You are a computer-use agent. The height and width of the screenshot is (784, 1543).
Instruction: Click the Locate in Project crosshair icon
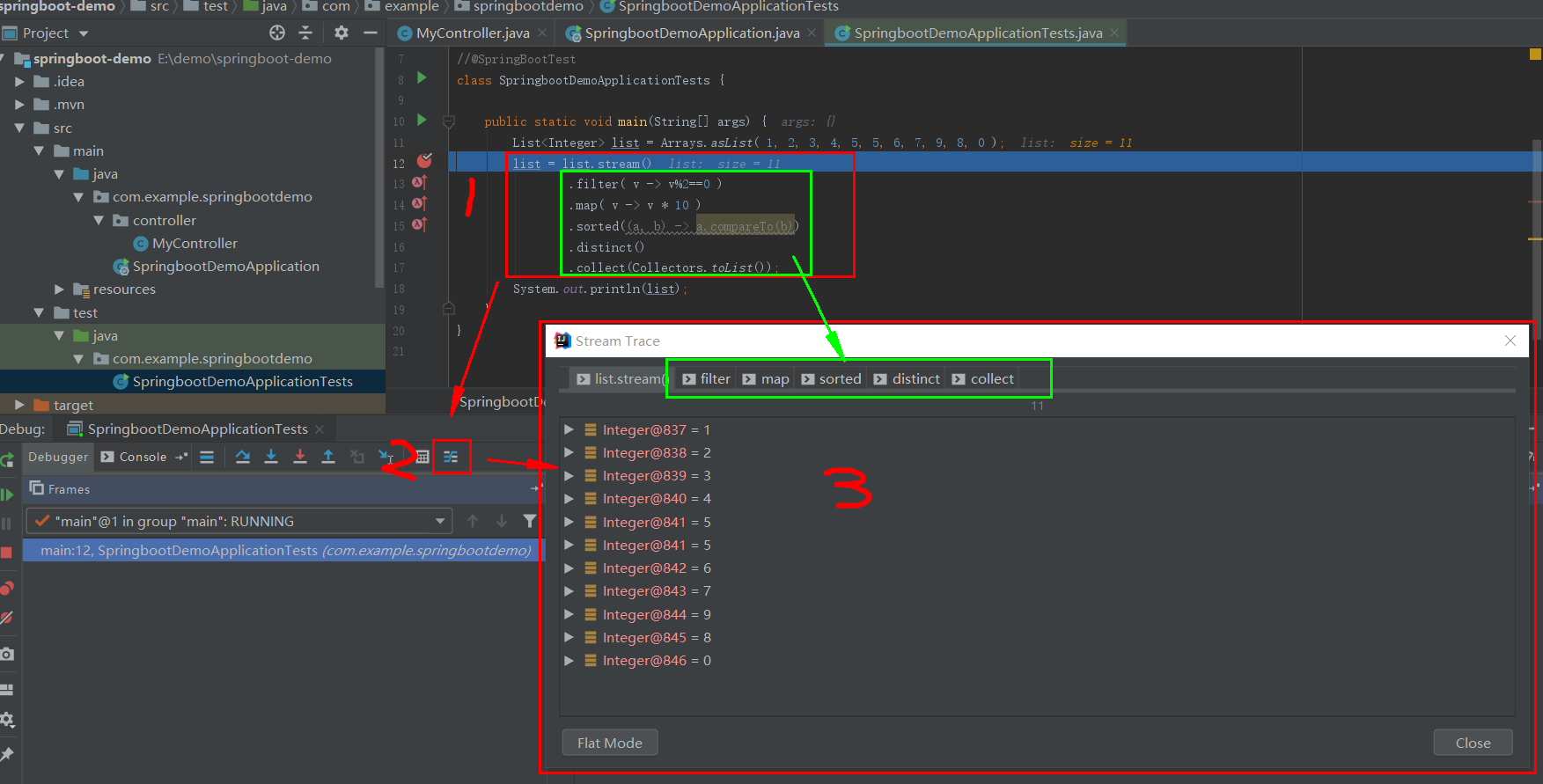tap(277, 33)
